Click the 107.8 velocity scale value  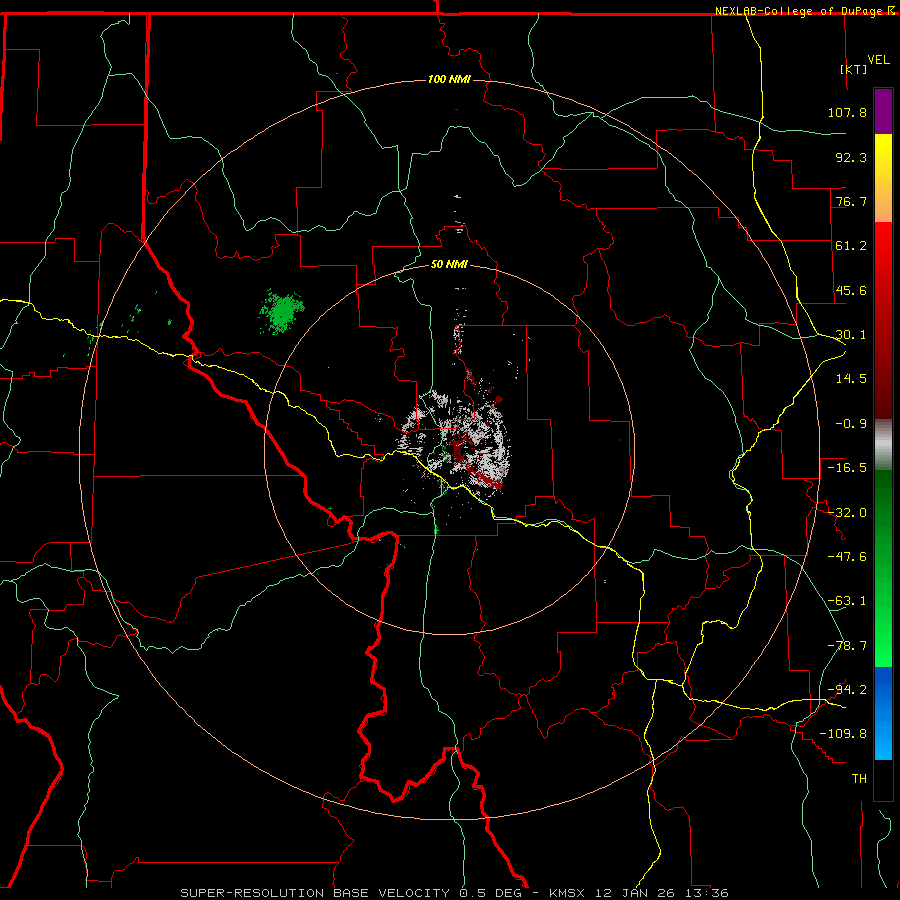point(847,112)
